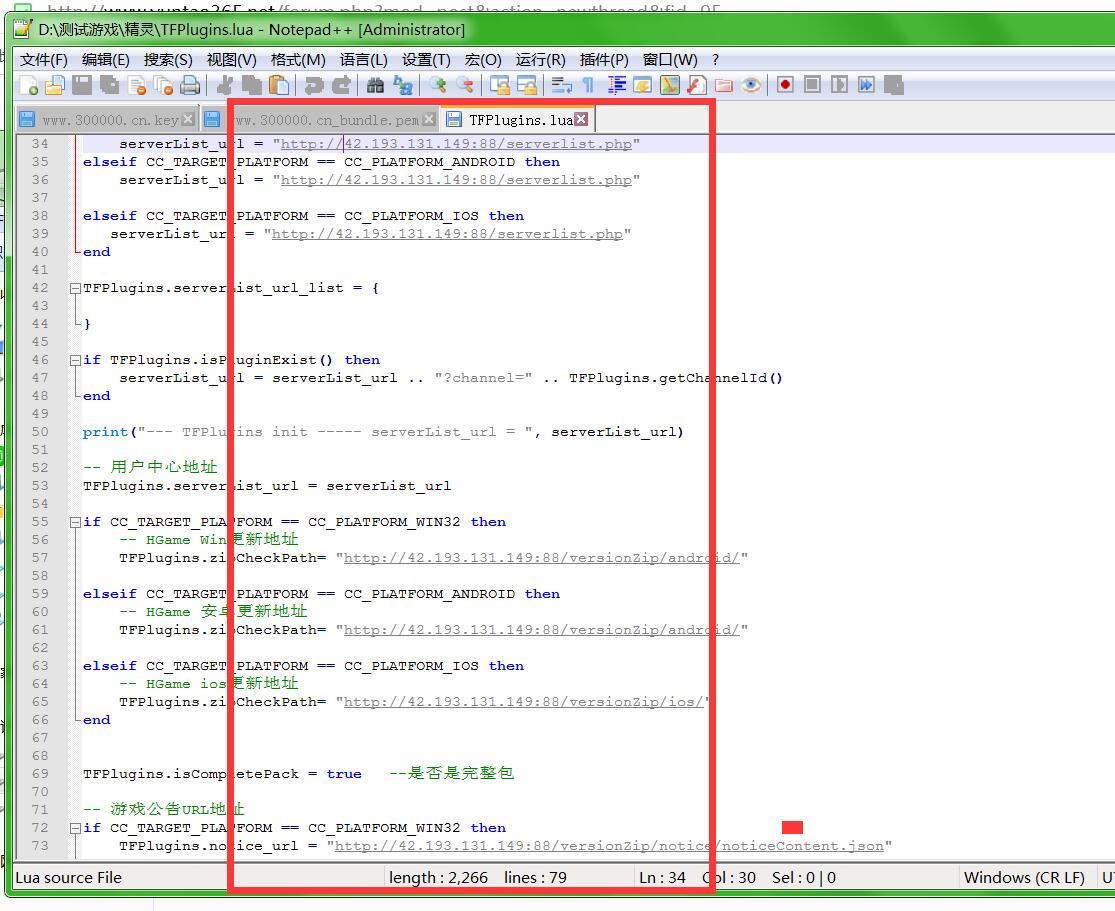Image resolution: width=1115 pixels, height=911 pixels.
Task: Collapse the if block at line 55
Action: coord(75,522)
